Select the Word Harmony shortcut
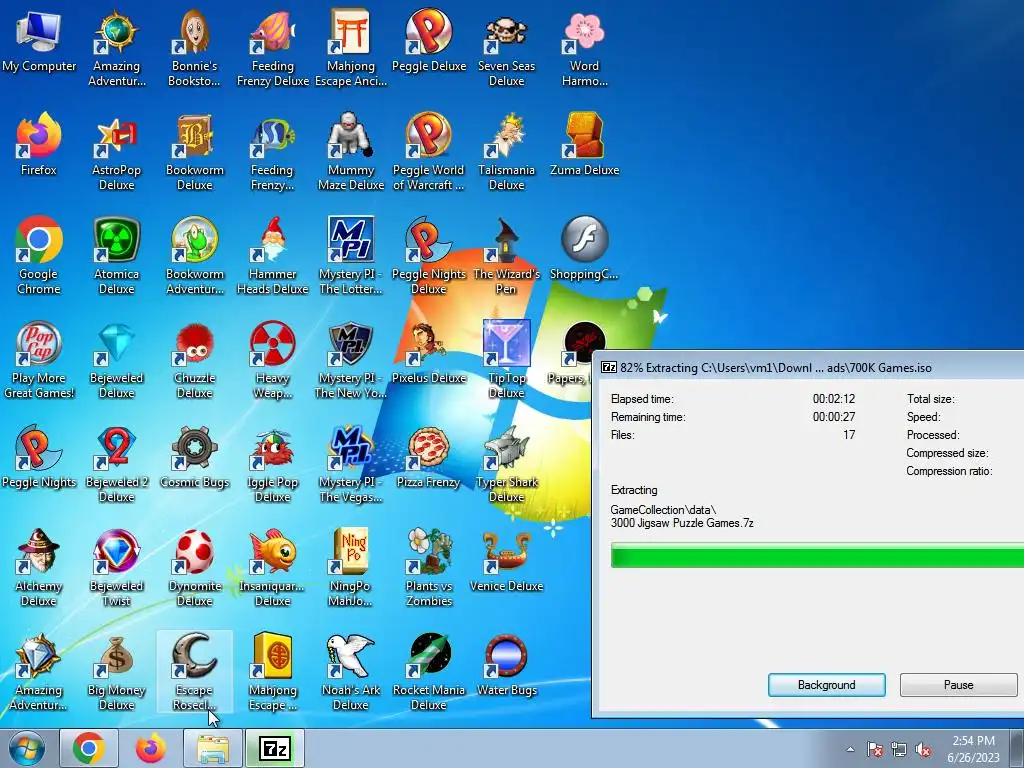 coord(584,48)
